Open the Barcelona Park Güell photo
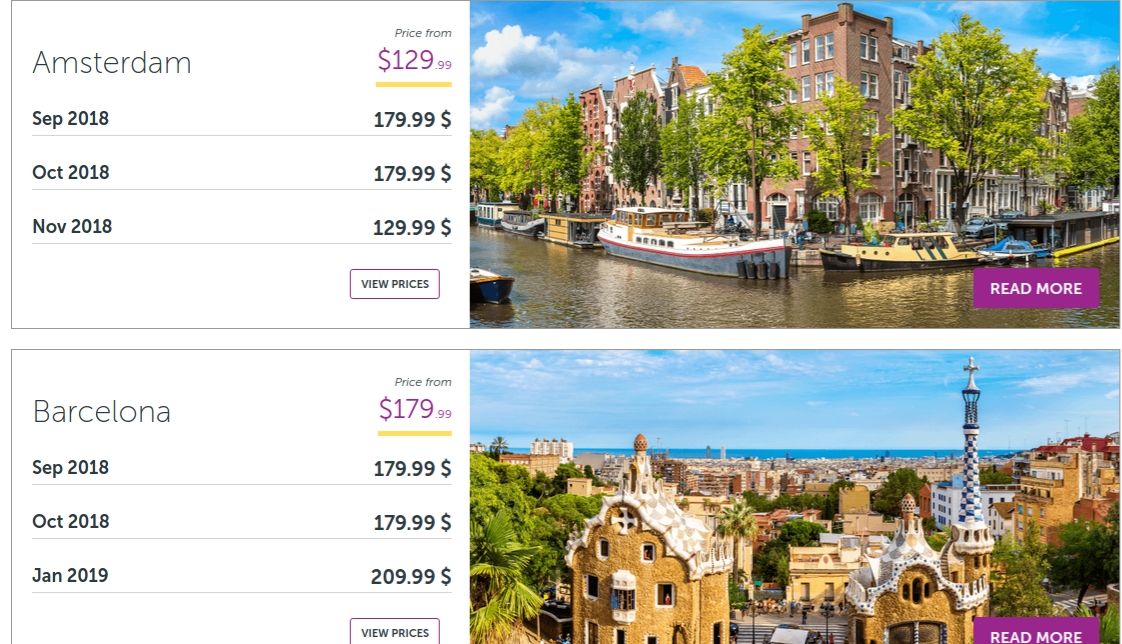Viewport: 1122px width, 644px height. click(794, 497)
